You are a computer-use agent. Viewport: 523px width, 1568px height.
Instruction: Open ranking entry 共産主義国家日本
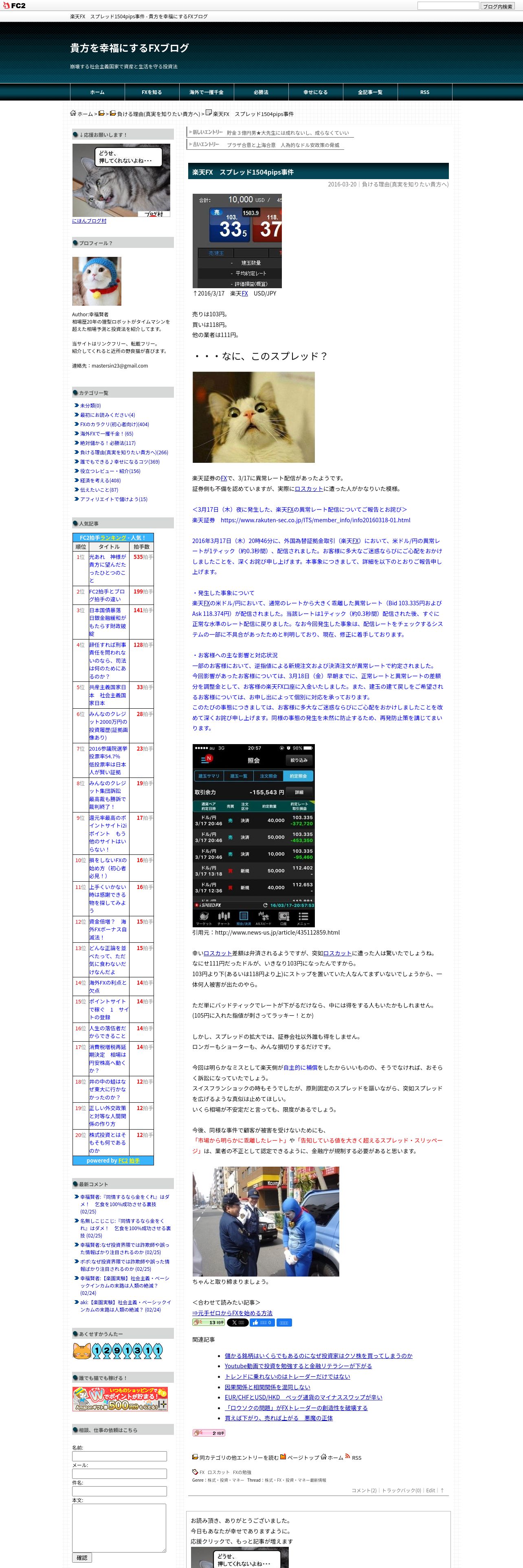pos(108,695)
